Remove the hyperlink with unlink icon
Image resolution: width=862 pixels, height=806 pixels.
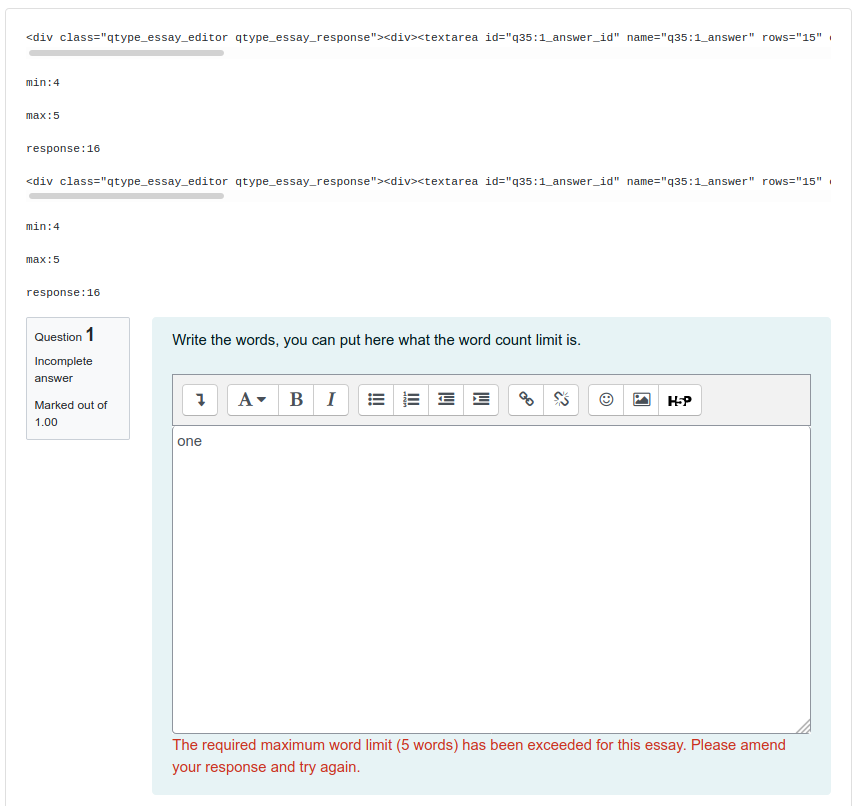(561, 400)
